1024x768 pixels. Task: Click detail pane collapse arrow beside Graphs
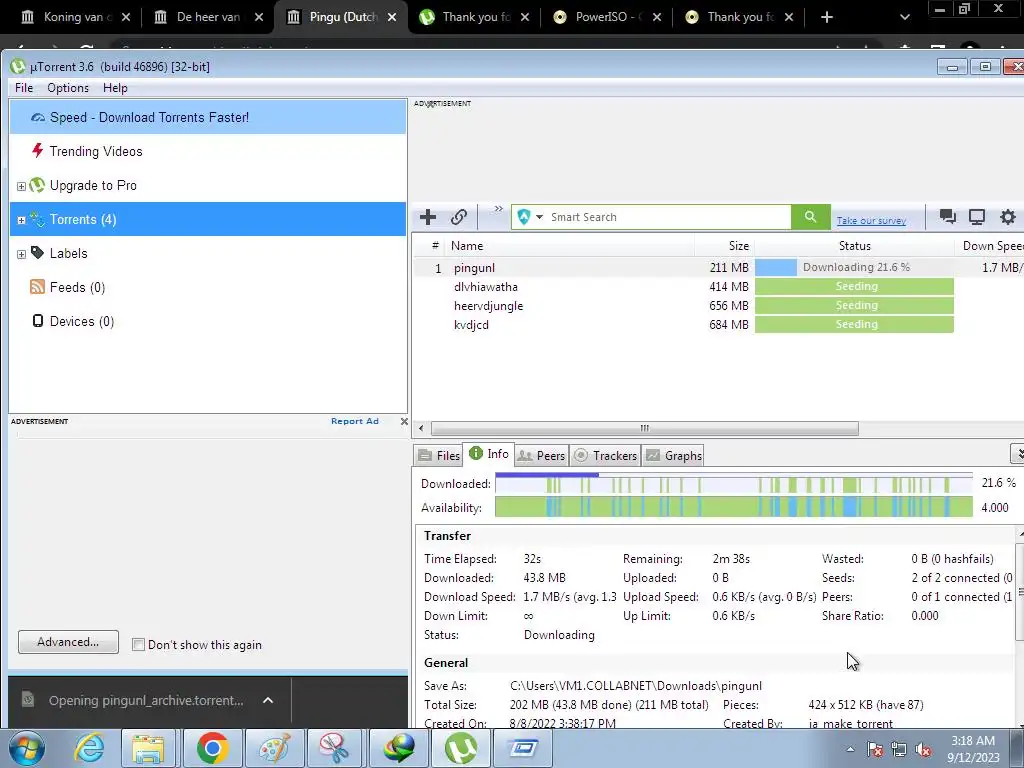pos(1017,453)
